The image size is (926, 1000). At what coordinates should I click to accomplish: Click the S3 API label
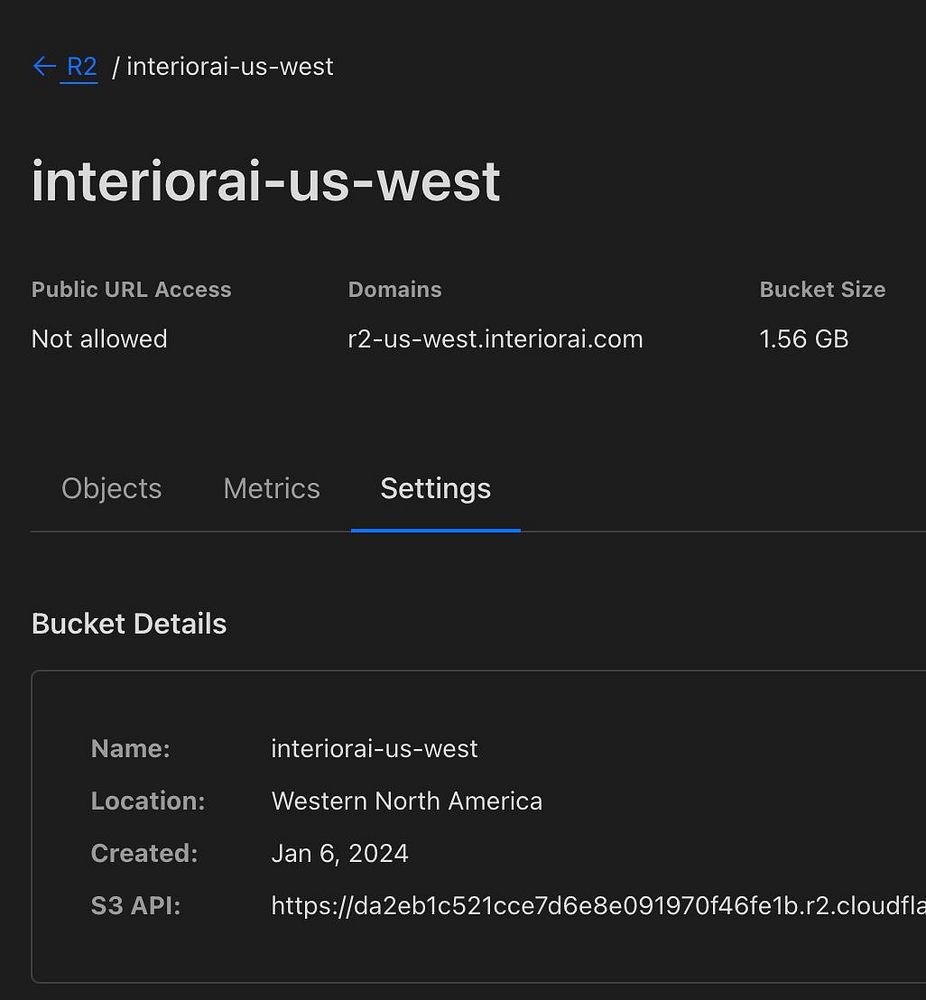tap(135, 906)
